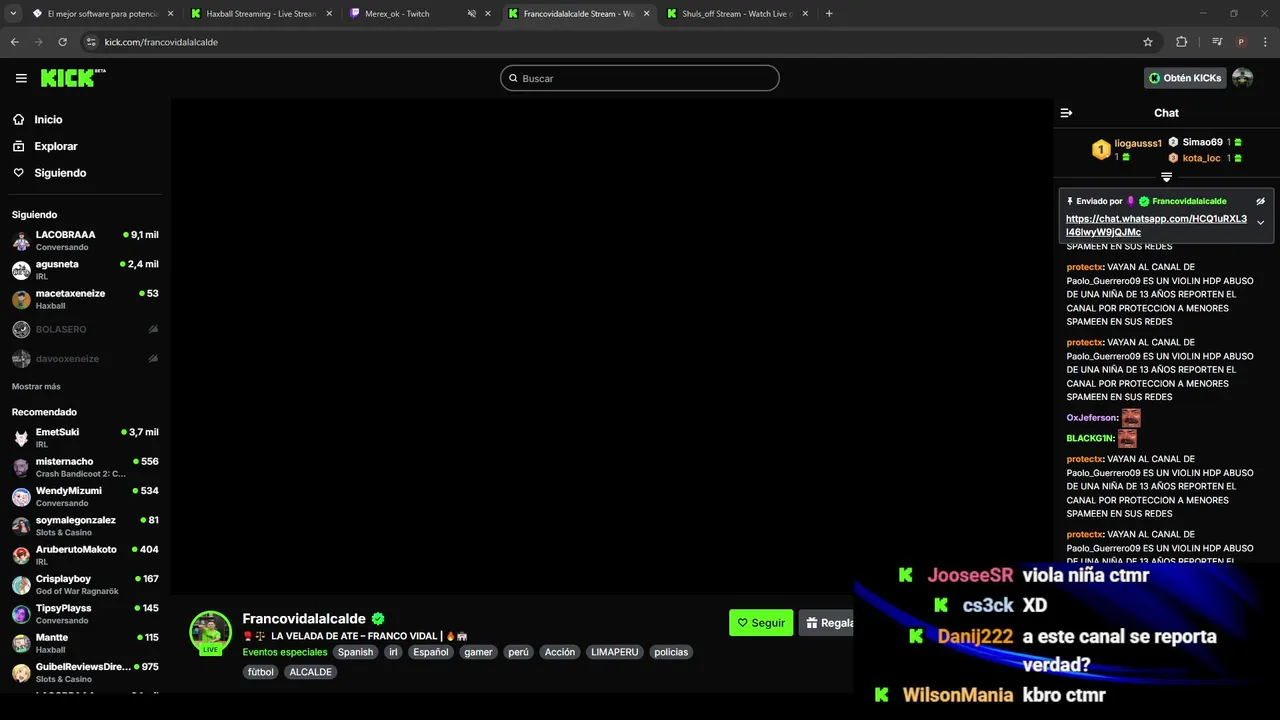Open EmetSuki recommended channel
The width and height of the screenshot is (1280, 720).
[x=85, y=437]
